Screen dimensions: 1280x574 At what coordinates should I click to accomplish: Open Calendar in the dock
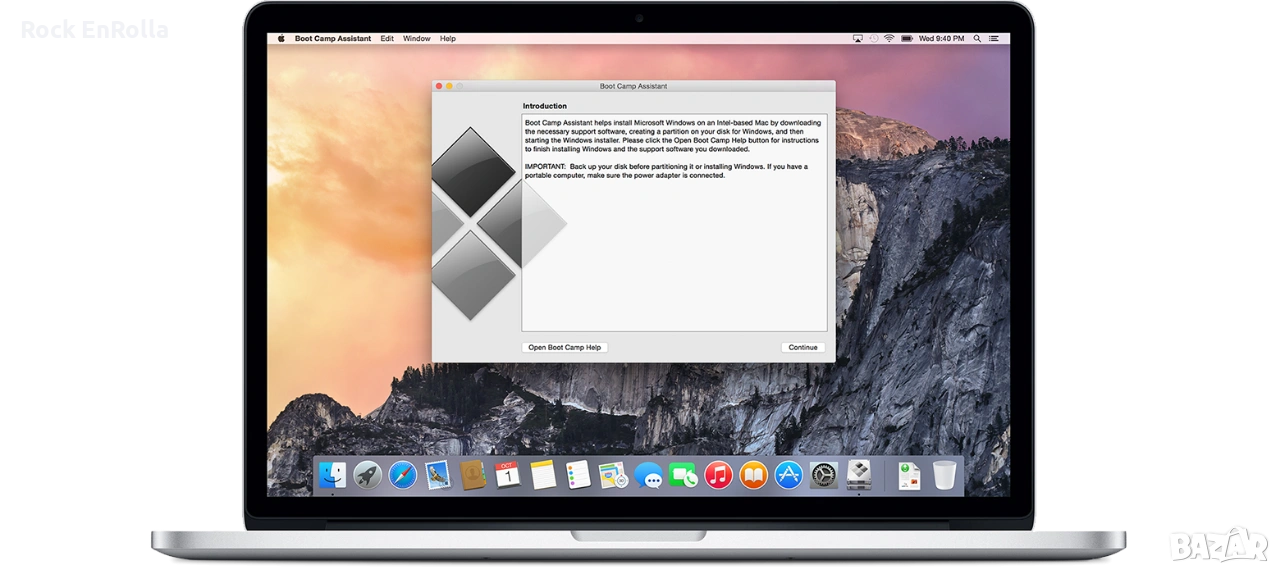click(508, 475)
